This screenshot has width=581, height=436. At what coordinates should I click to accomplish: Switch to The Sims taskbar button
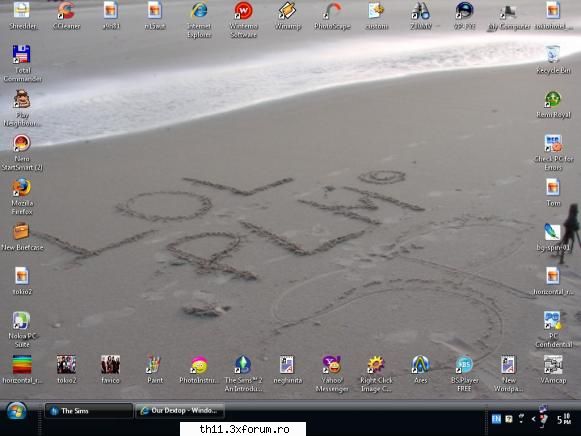coord(89,411)
